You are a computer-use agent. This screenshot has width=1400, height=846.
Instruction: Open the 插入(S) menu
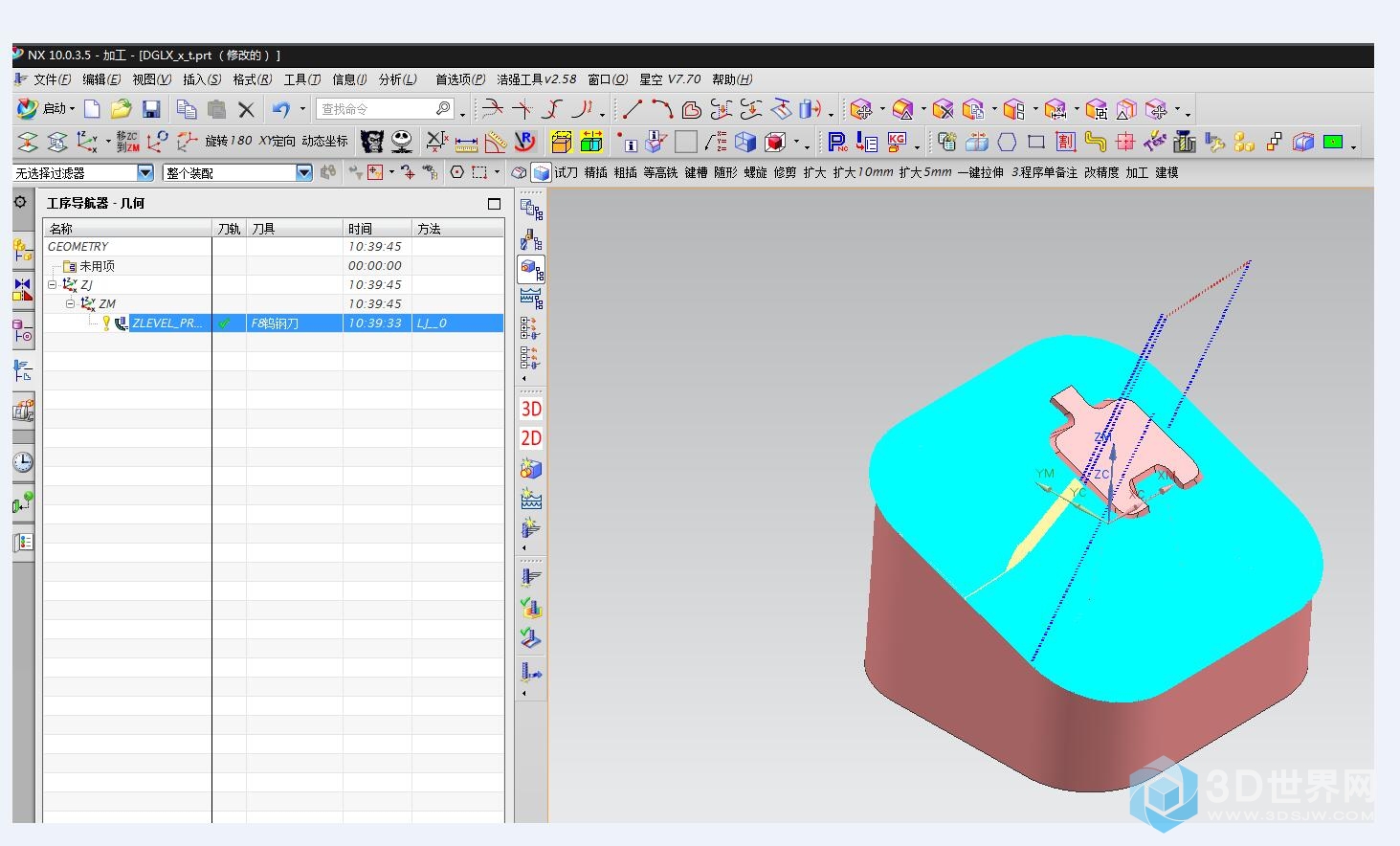[202, 79]
